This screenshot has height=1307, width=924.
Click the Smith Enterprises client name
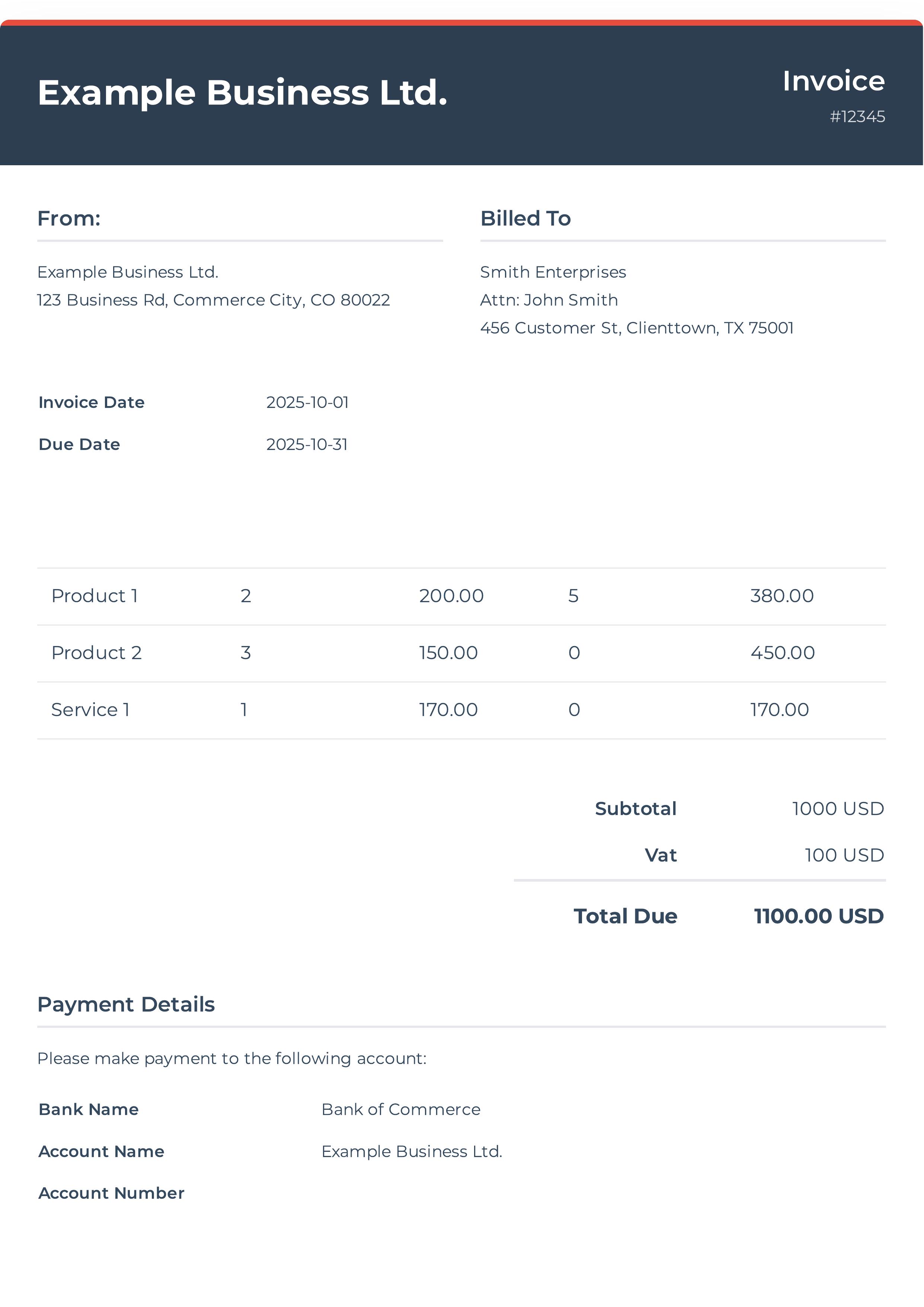tap(552, 272)
